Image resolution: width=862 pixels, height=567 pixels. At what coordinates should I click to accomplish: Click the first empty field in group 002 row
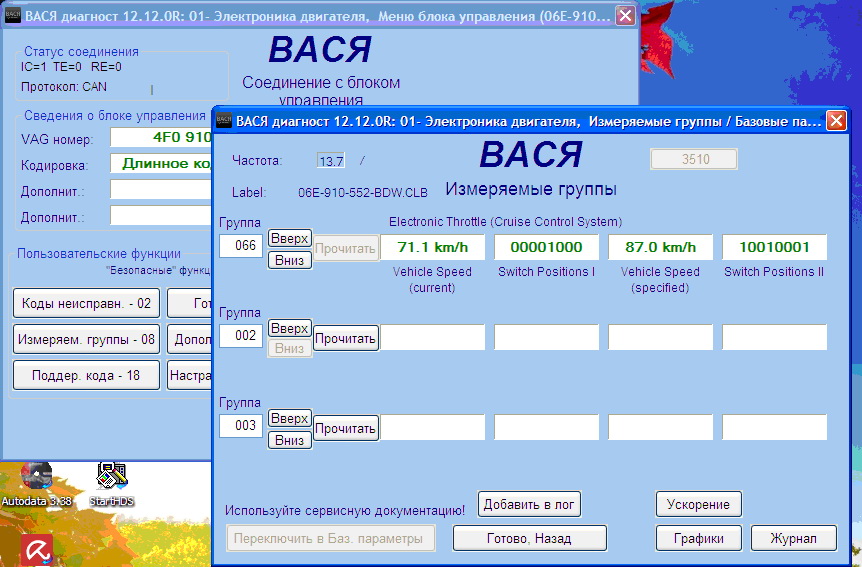tap(433, 337)
